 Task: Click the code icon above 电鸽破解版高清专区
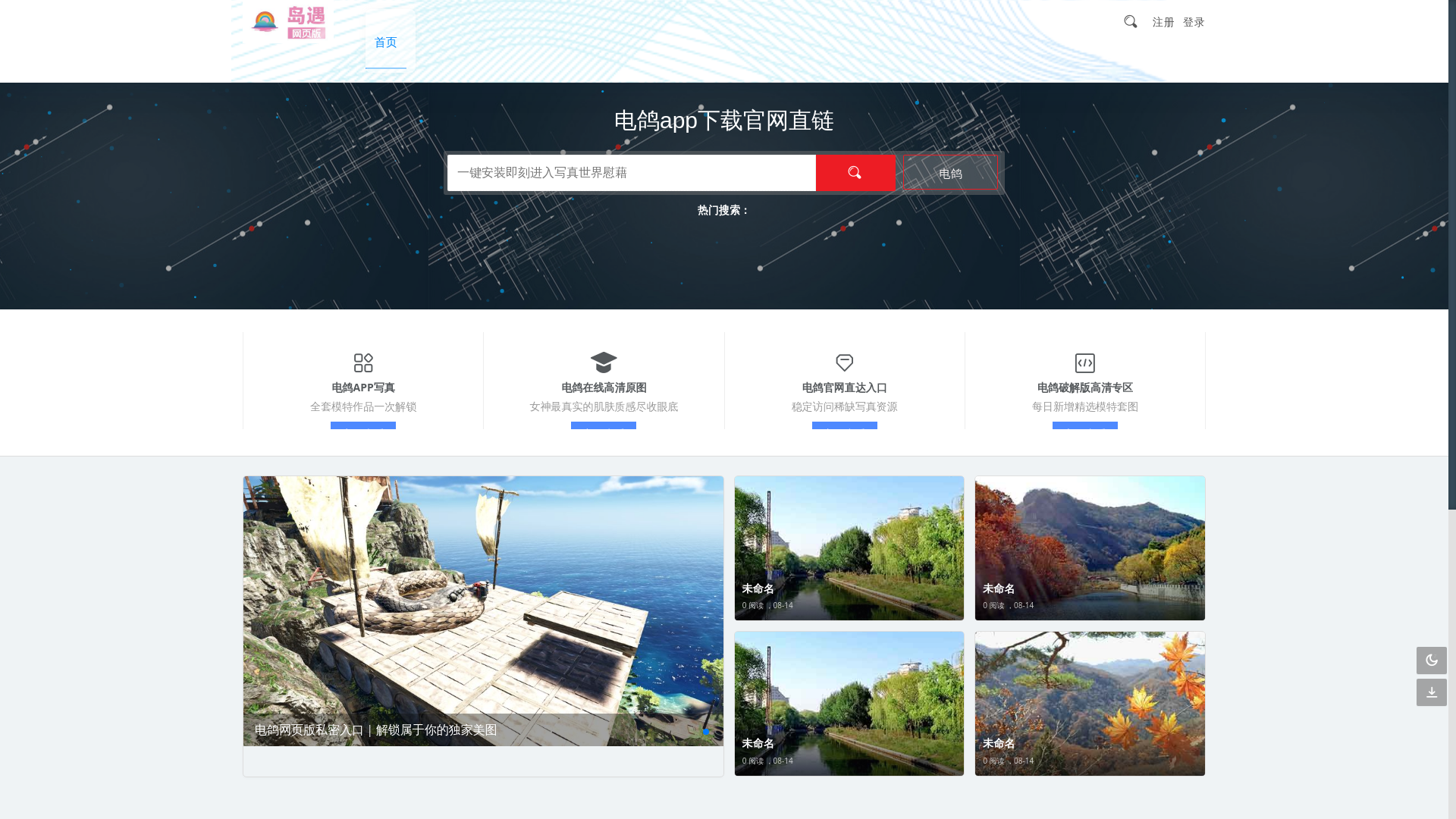1084,363
